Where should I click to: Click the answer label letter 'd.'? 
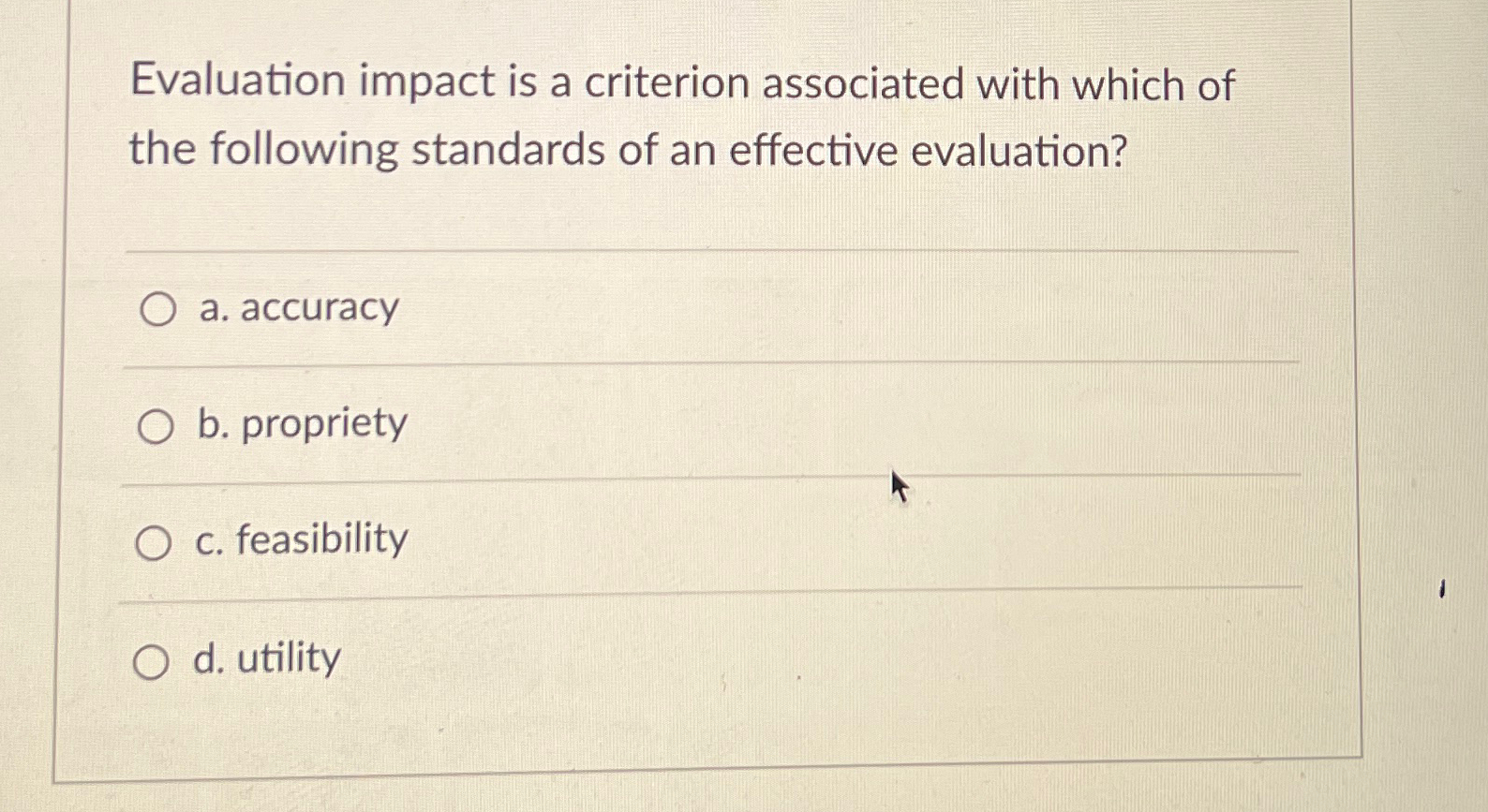point(208,658)
